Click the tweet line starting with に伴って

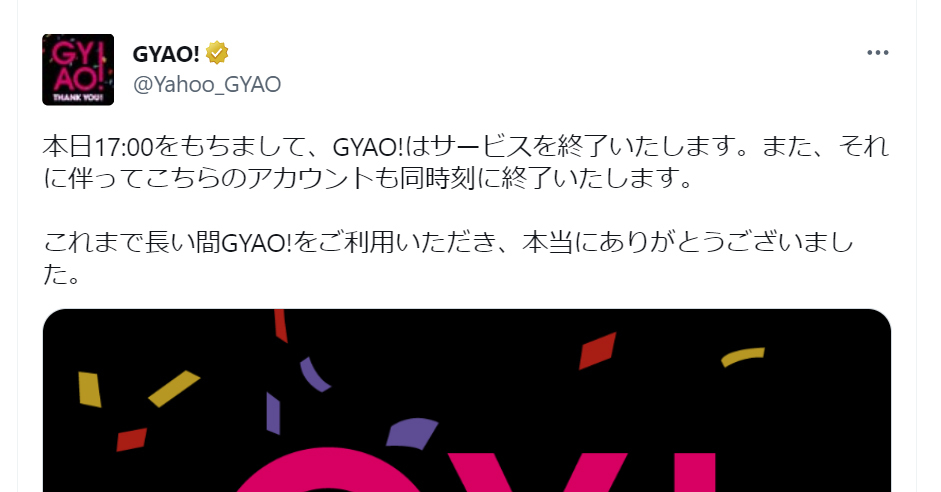tap(368, 178)
